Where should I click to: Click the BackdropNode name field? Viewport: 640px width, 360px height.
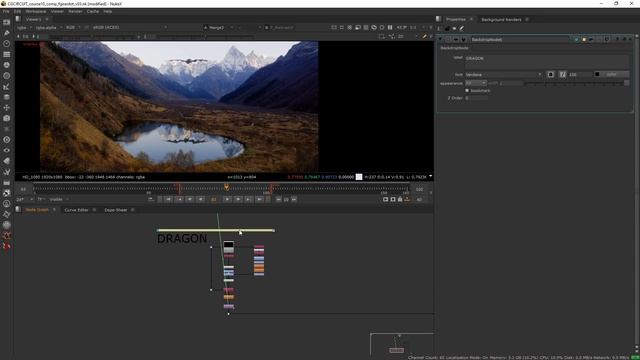pos(520,40)
